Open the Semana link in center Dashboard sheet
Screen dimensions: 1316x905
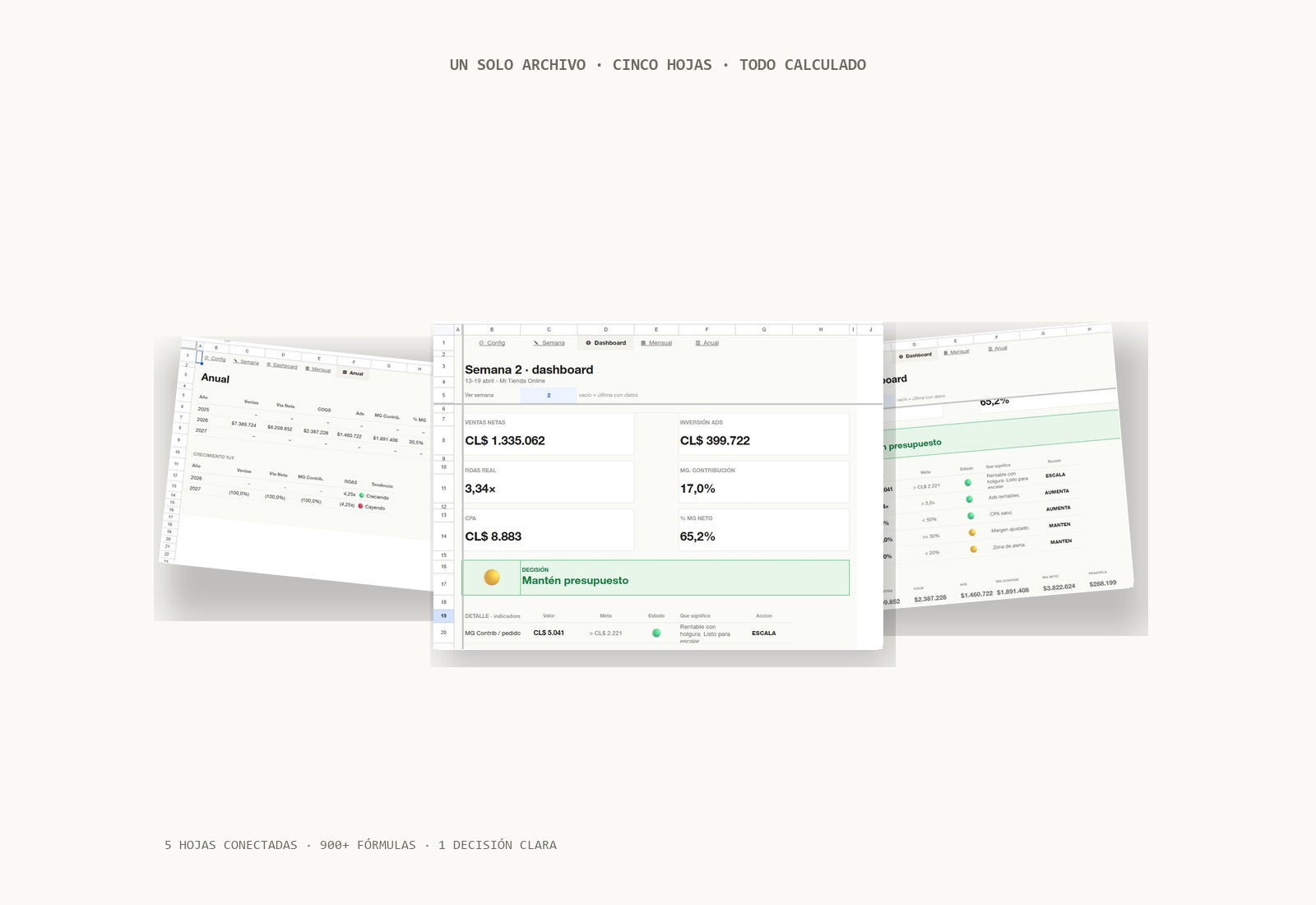click(x=549, y=343)
